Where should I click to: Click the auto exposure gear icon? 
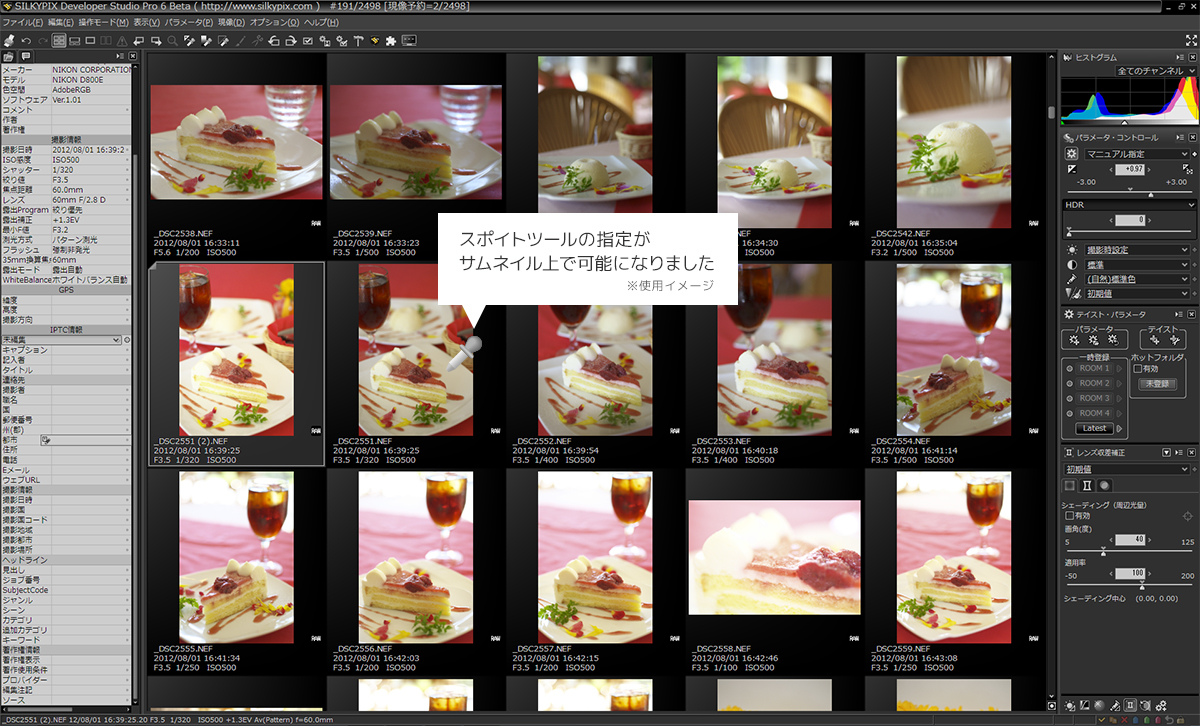point(1071,154)
